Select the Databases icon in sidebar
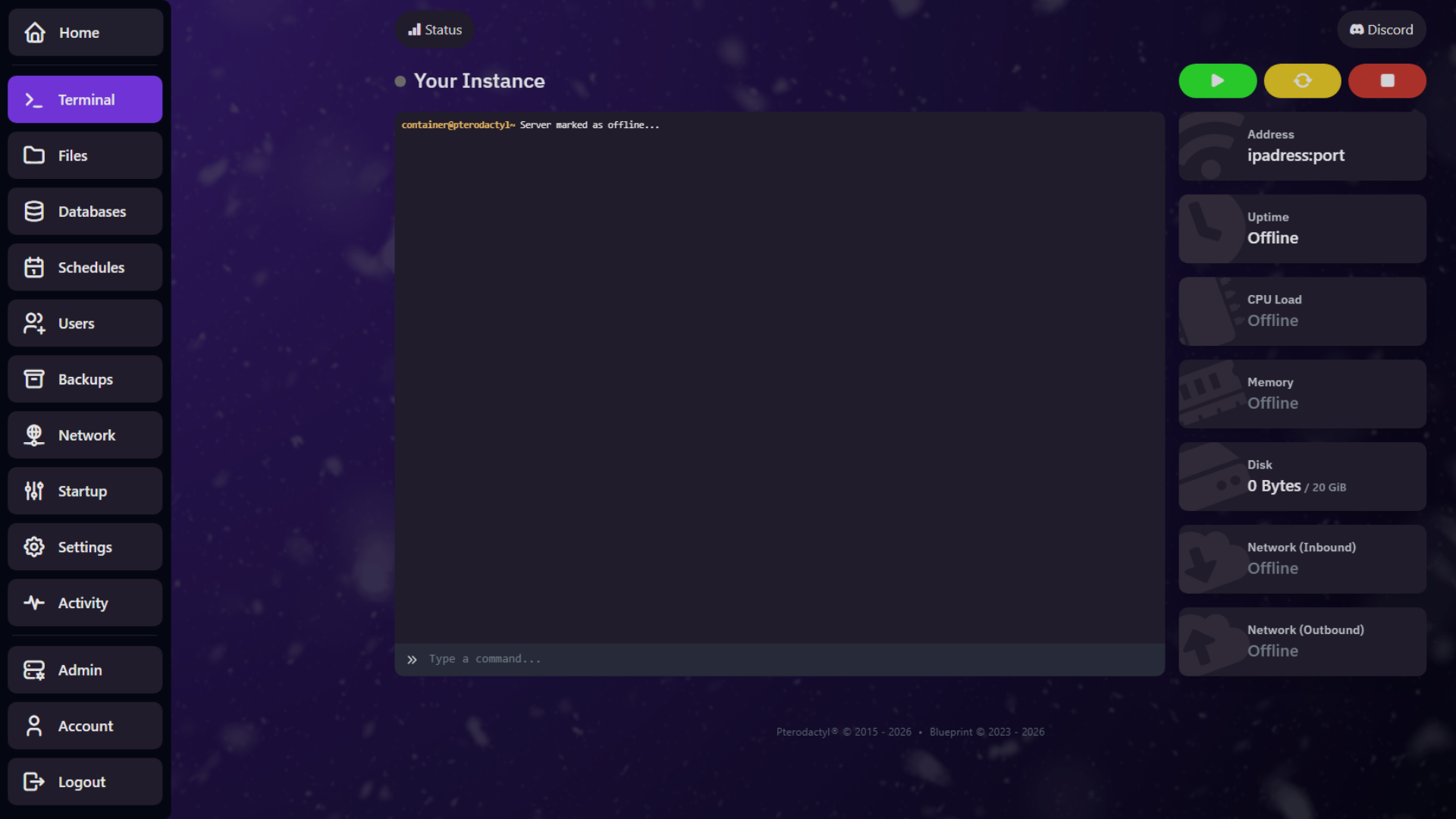1456x819 pixels. coord(34,211)
